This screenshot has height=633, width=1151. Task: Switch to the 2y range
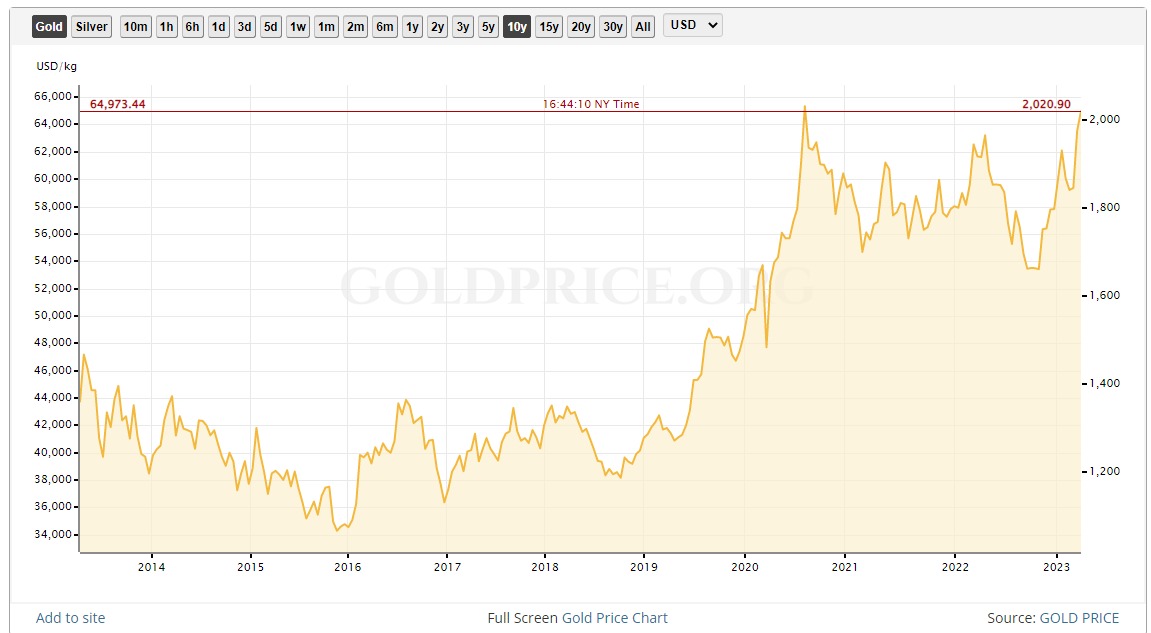pos(437,26)
